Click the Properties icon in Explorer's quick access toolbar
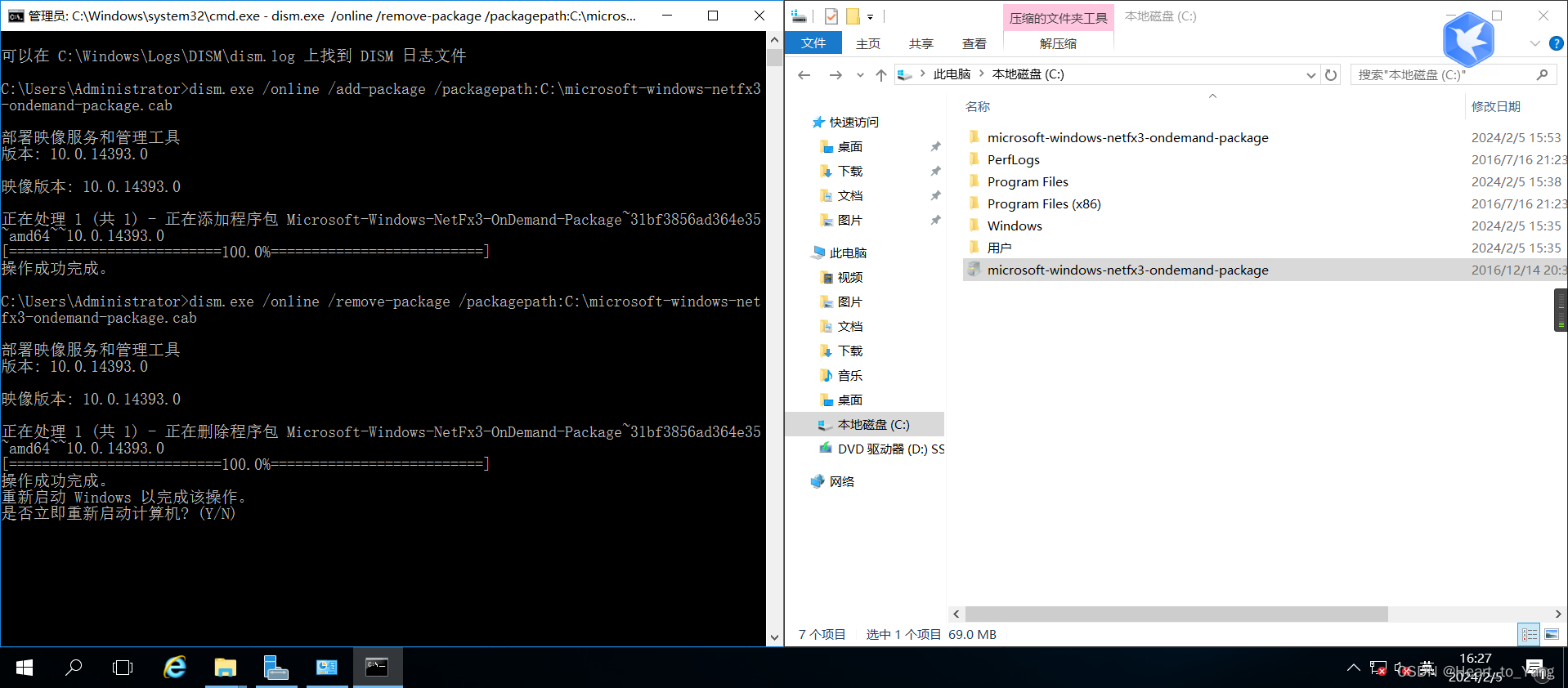 831,16
